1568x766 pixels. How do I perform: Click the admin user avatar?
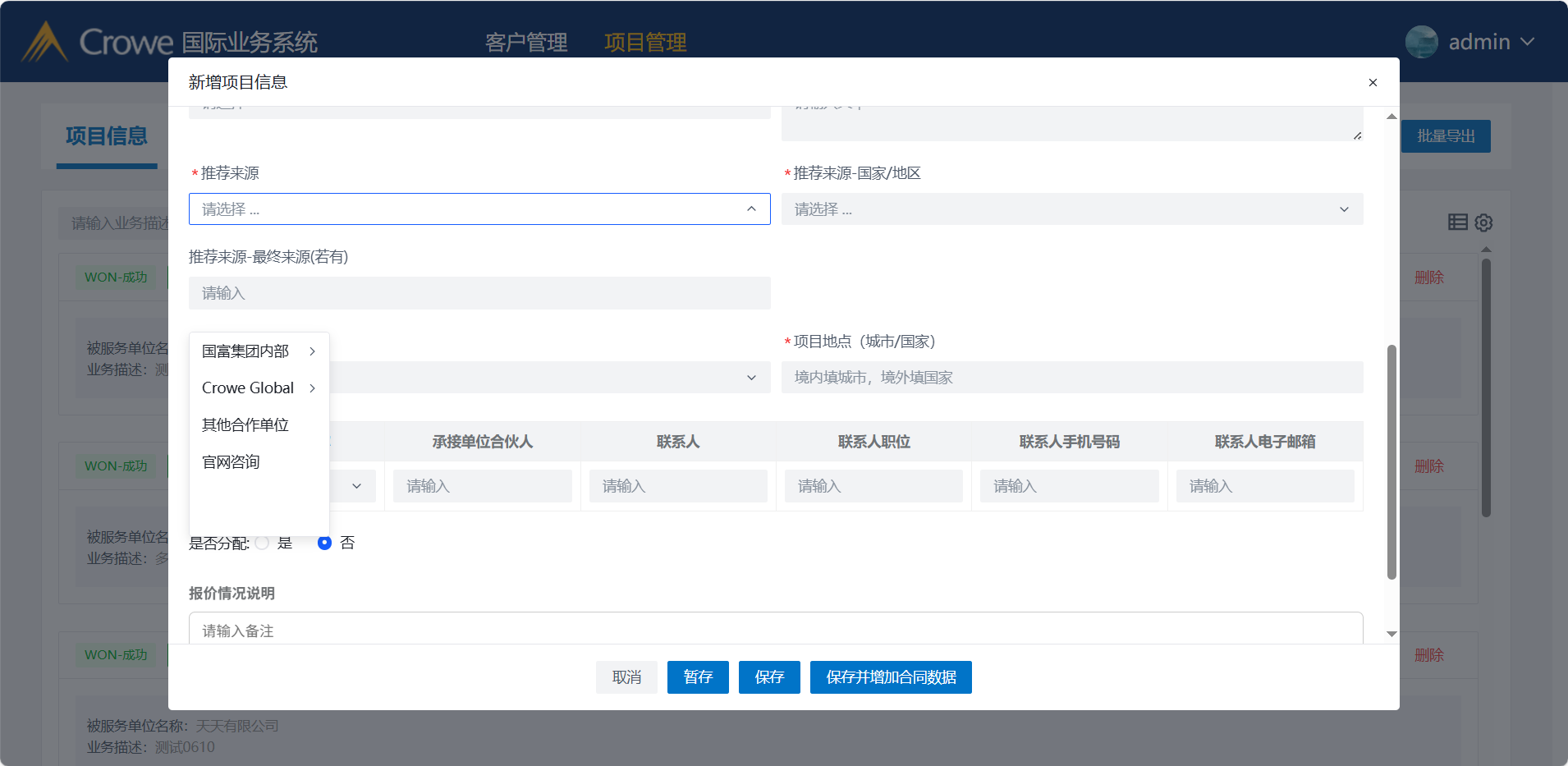click(x=1421, y=42)
